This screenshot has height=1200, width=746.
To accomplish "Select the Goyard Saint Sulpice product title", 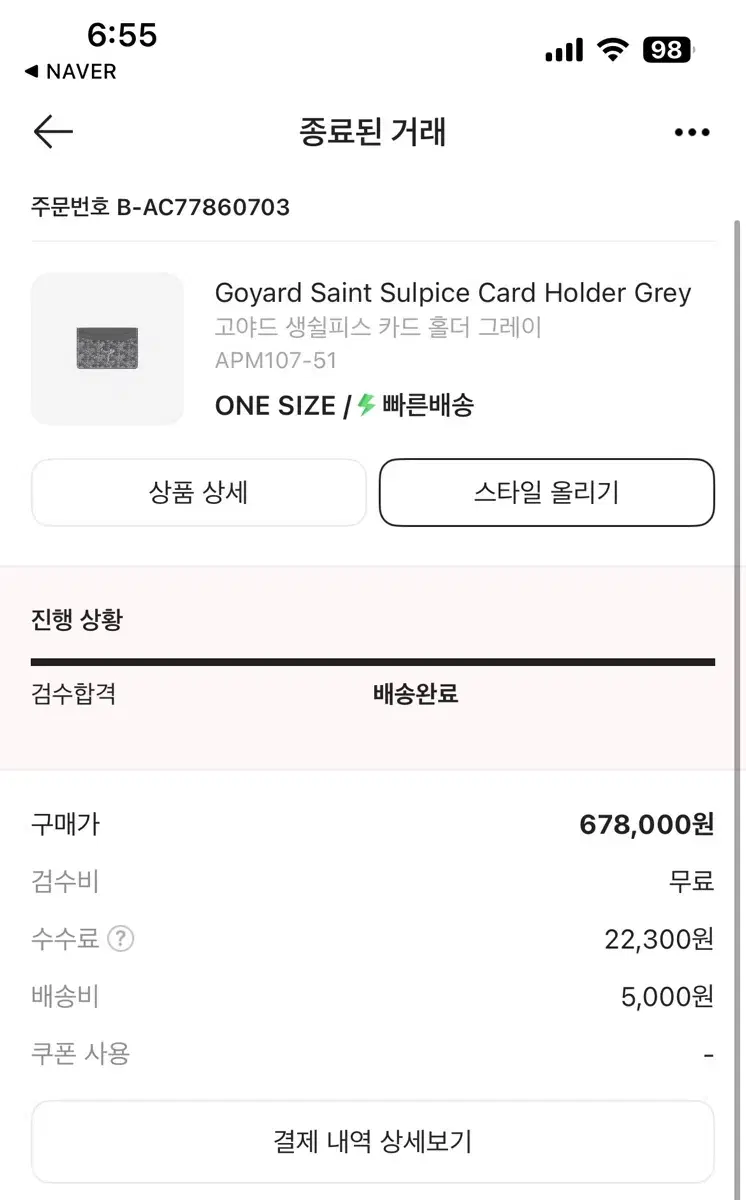I will coord(453,293).
